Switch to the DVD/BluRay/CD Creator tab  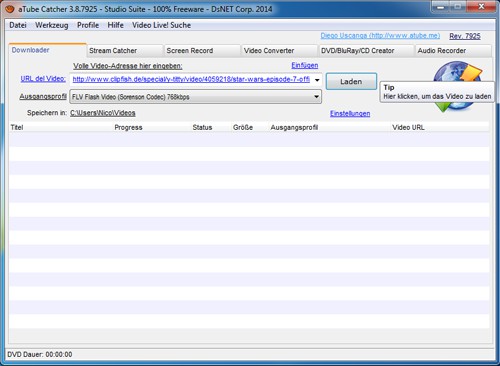coord(366,51)
